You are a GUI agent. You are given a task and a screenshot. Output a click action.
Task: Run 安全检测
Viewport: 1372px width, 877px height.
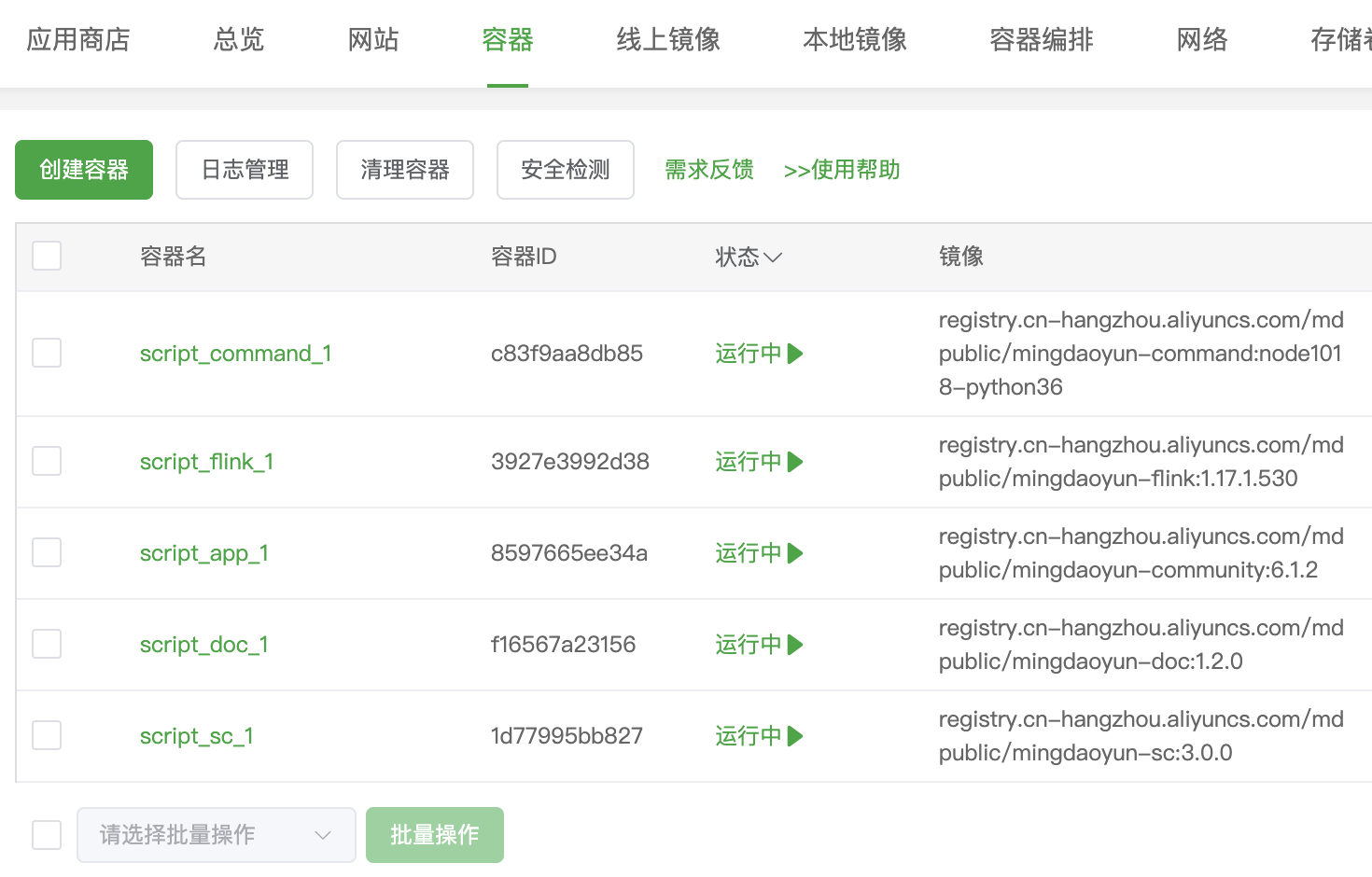[x=566, y=170]
